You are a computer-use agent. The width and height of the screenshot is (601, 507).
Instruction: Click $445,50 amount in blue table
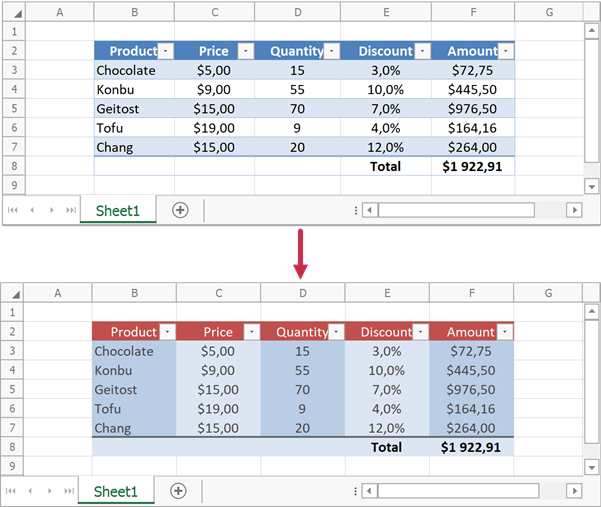(473, 90)
